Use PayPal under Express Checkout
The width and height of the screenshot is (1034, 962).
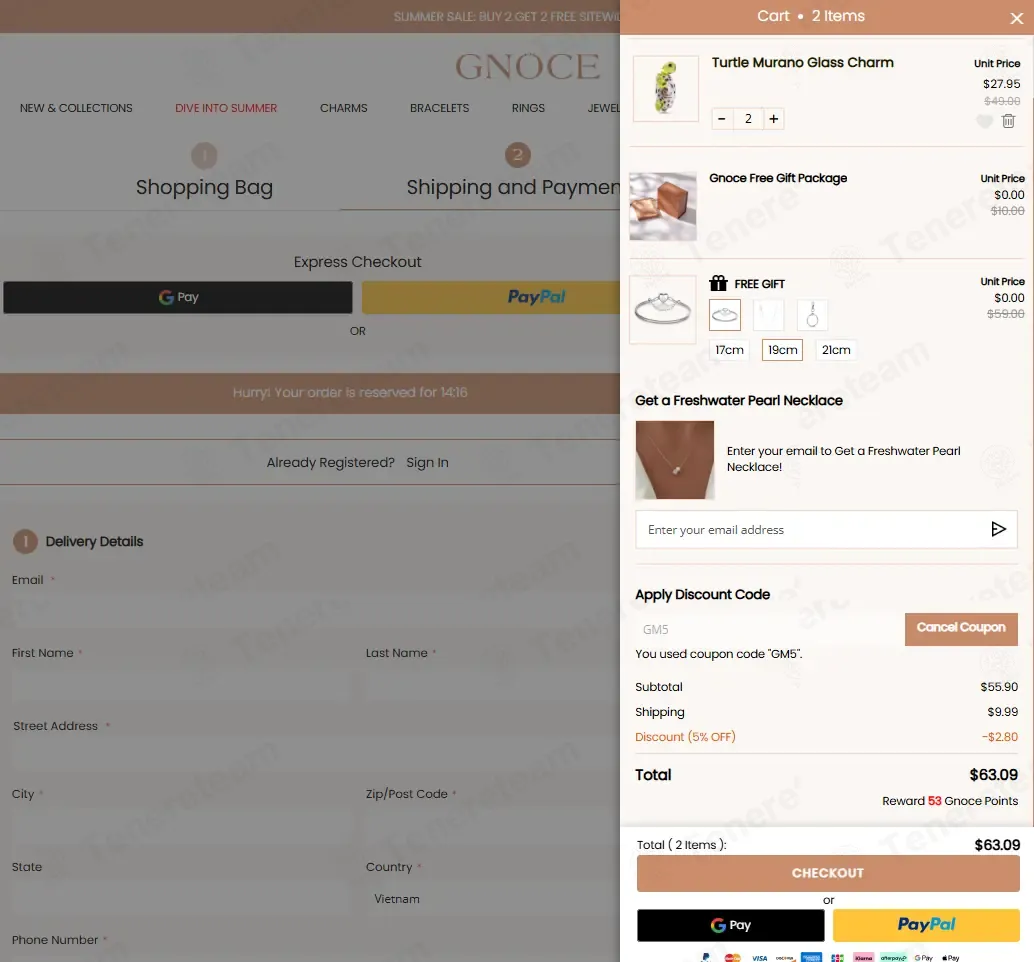point(491,297)
